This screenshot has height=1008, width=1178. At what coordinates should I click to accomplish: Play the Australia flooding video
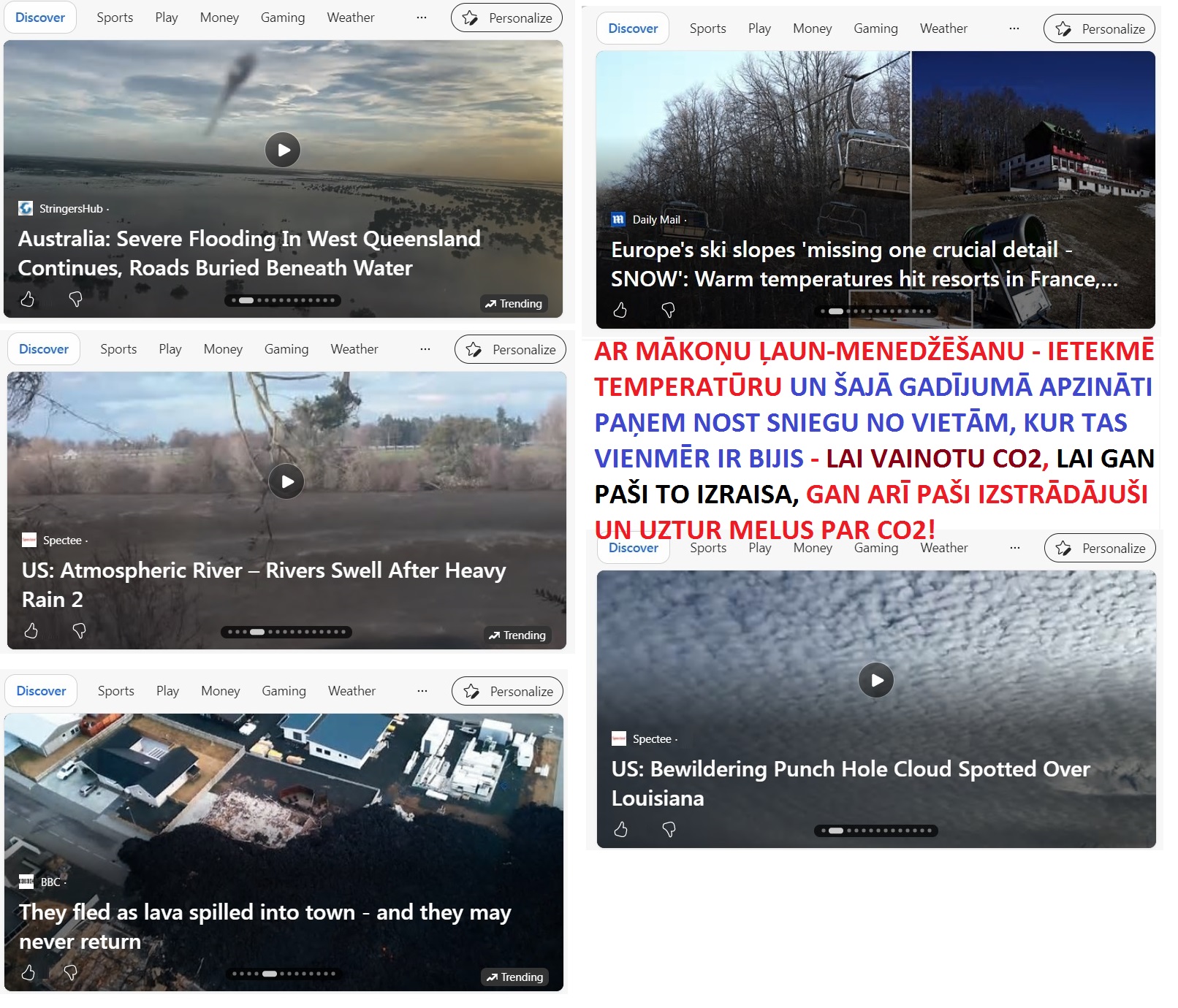click(x=283, y=150)
